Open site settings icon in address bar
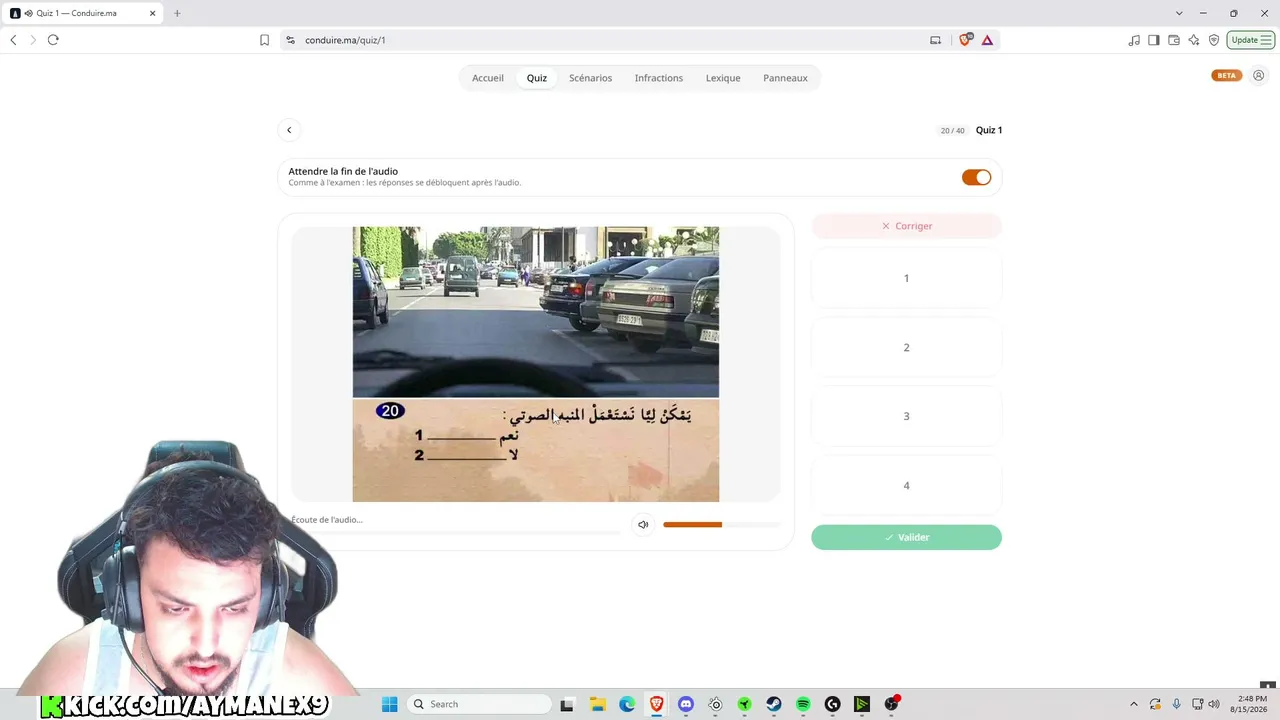 [291, 40]
